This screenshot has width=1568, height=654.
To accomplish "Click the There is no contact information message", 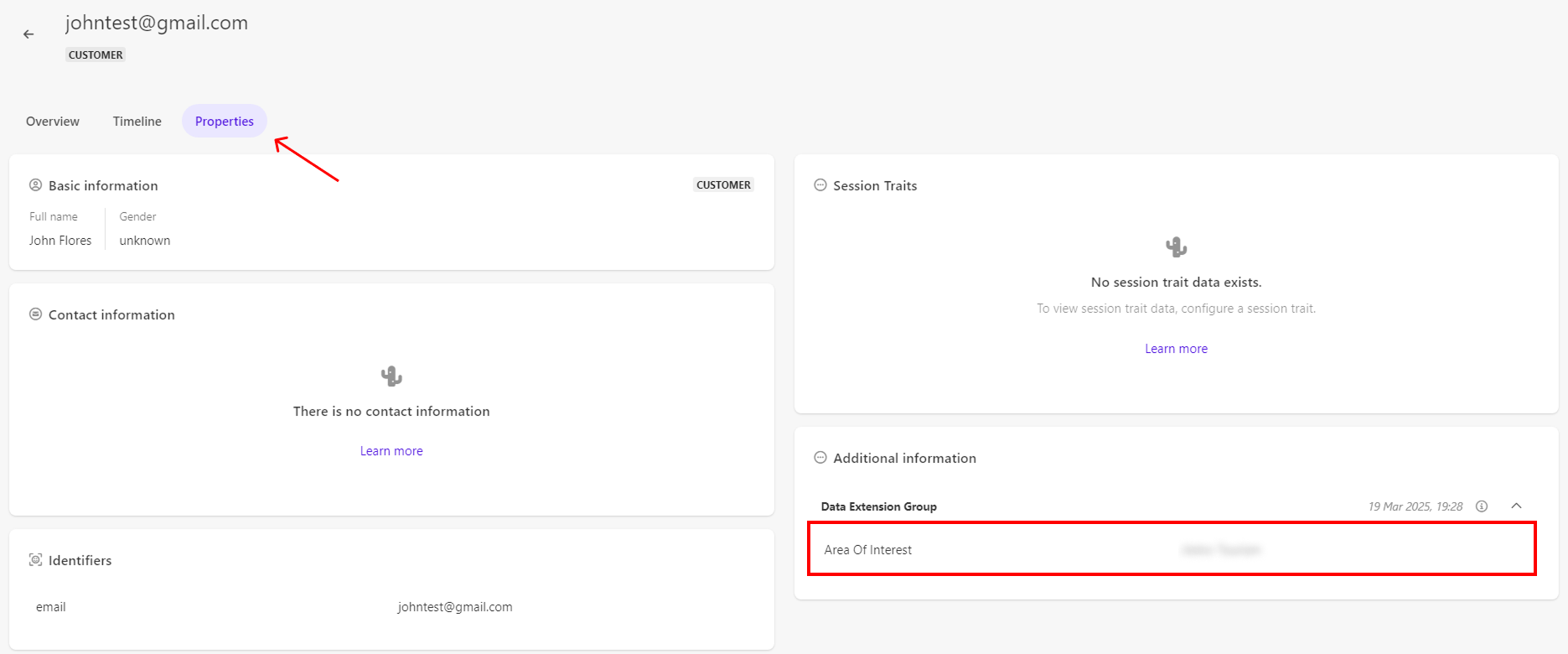I will click(x=391, y=412).
